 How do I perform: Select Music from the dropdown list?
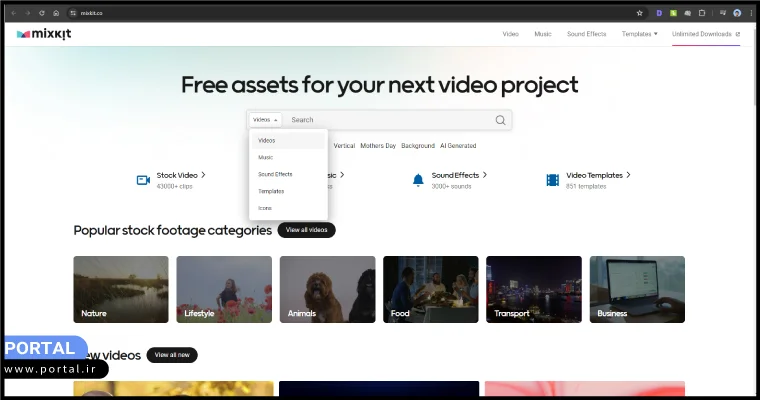[x=266, y=157]
